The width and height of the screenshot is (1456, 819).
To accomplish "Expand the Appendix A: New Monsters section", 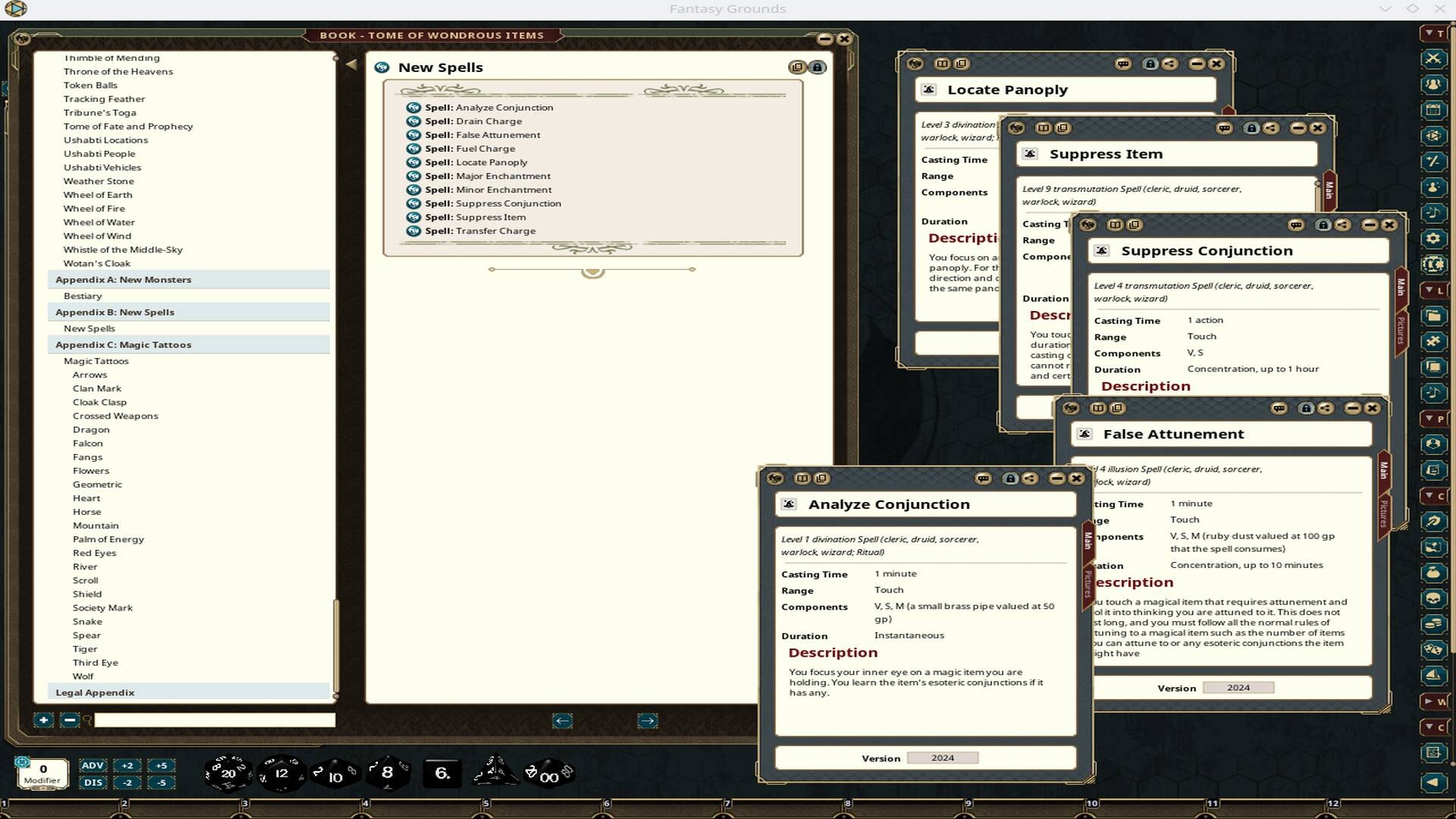I will 122,279.
